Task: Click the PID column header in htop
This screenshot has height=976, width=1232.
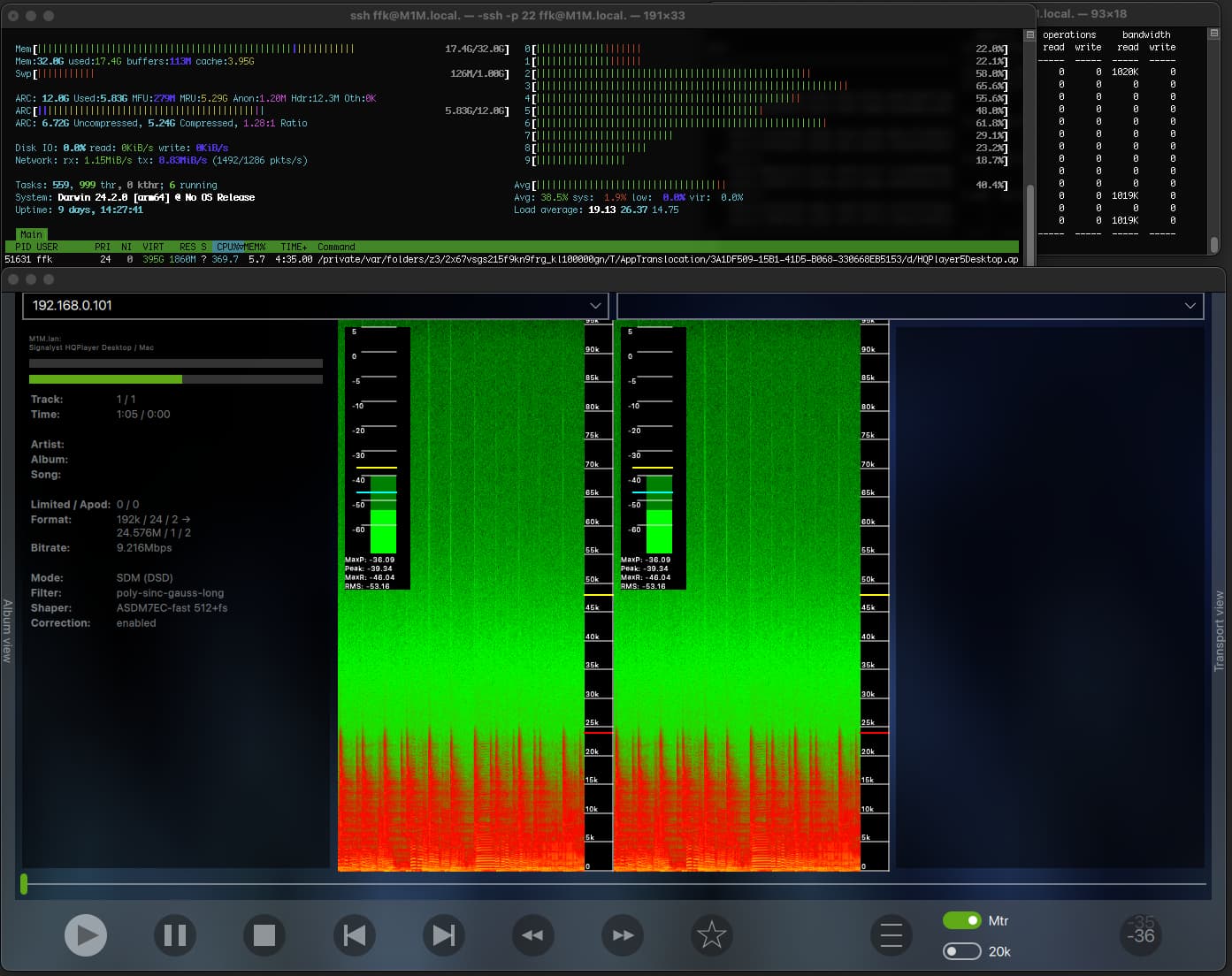Action: (23, 247)
